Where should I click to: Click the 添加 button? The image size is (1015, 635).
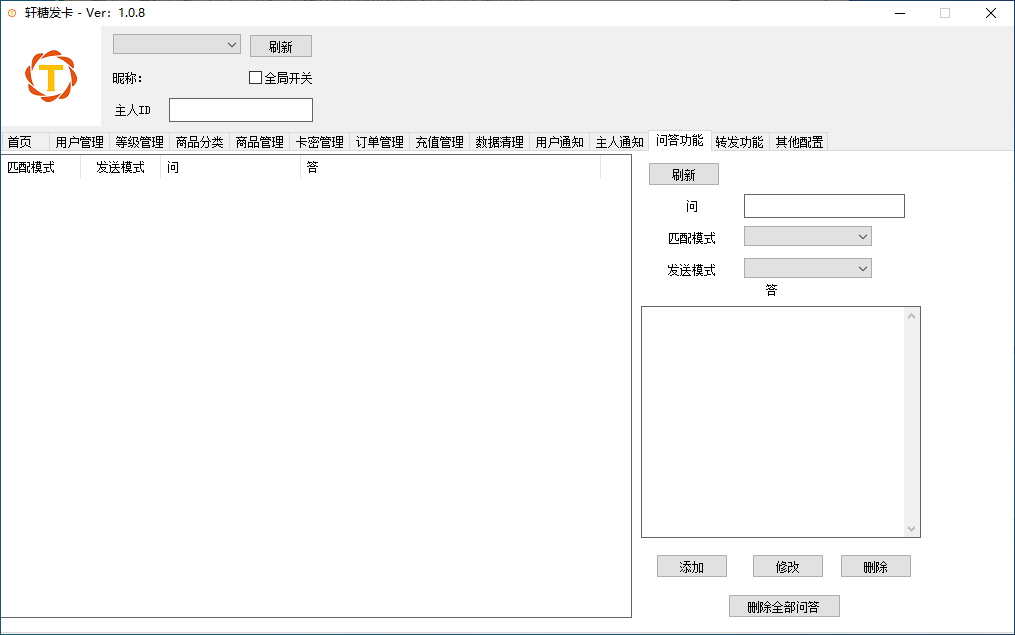(691, 566)
